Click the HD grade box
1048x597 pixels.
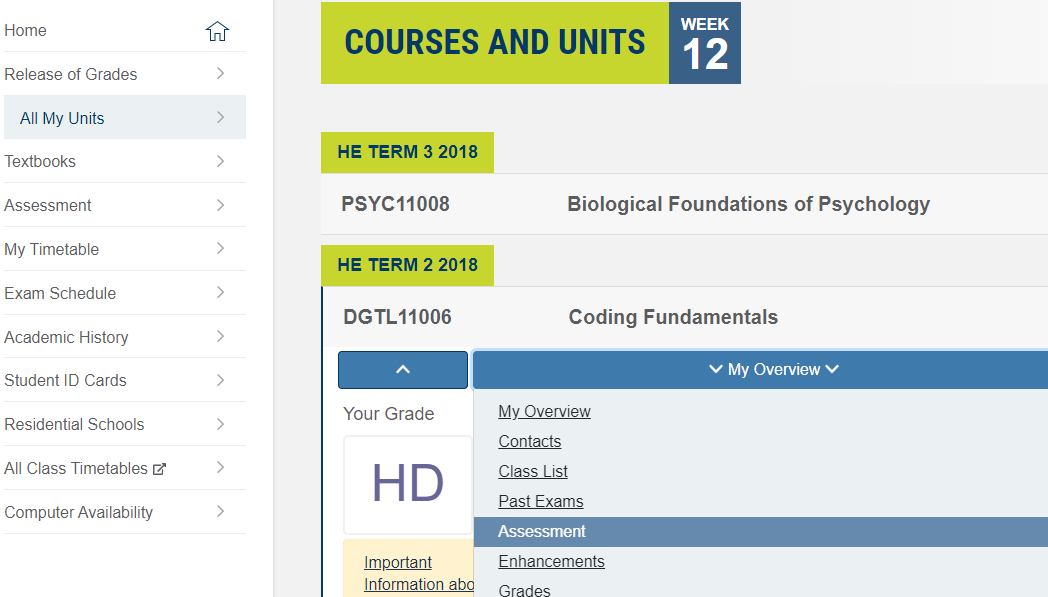[x=407, y=485]
